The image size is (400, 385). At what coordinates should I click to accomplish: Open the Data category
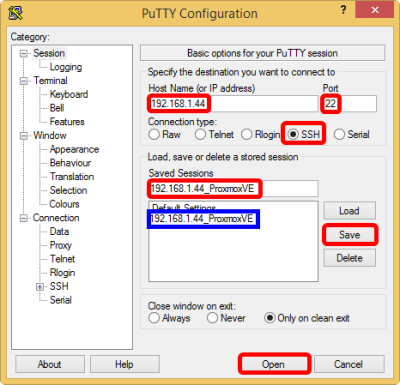59,232
